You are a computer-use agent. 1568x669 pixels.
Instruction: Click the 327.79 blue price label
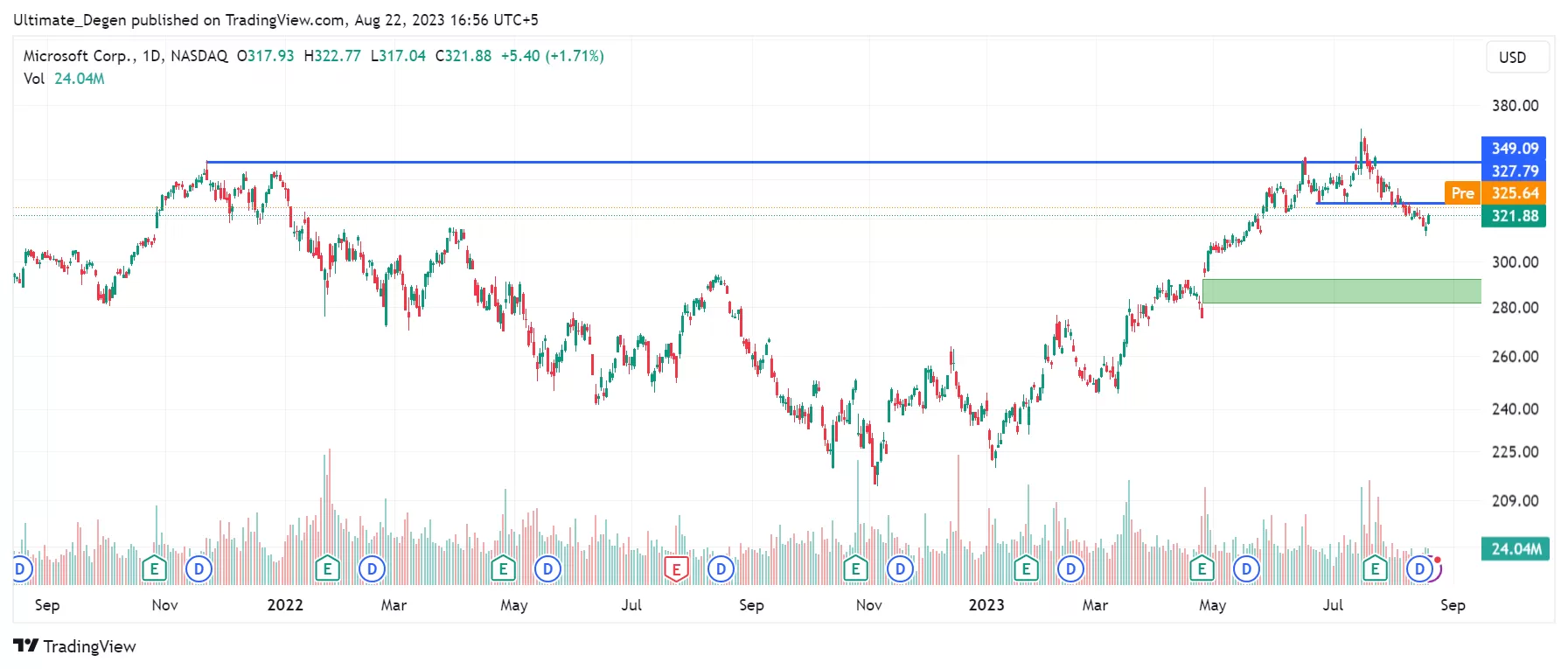tap(1514, 171)
